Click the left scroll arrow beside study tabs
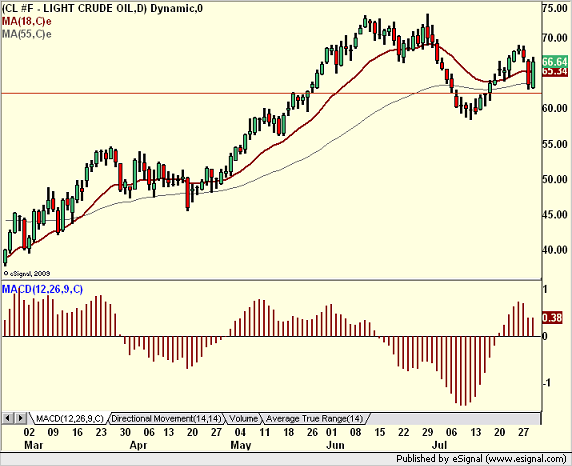 [x=8, y=418]
